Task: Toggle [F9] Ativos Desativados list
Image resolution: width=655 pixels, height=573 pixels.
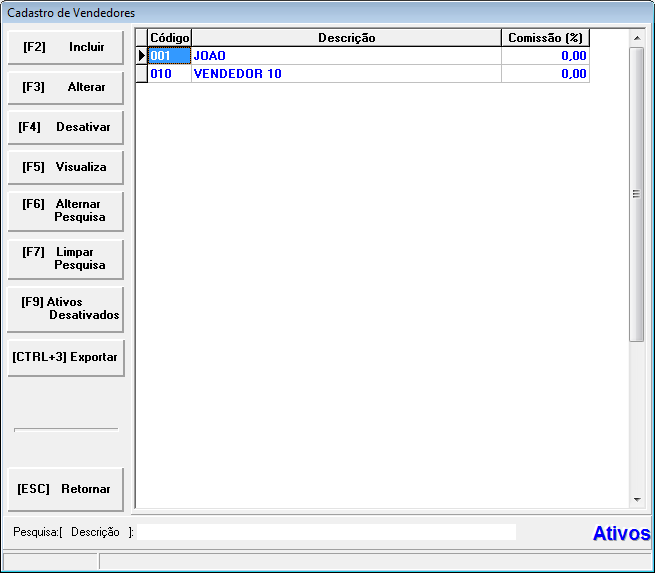Action: 65,309
